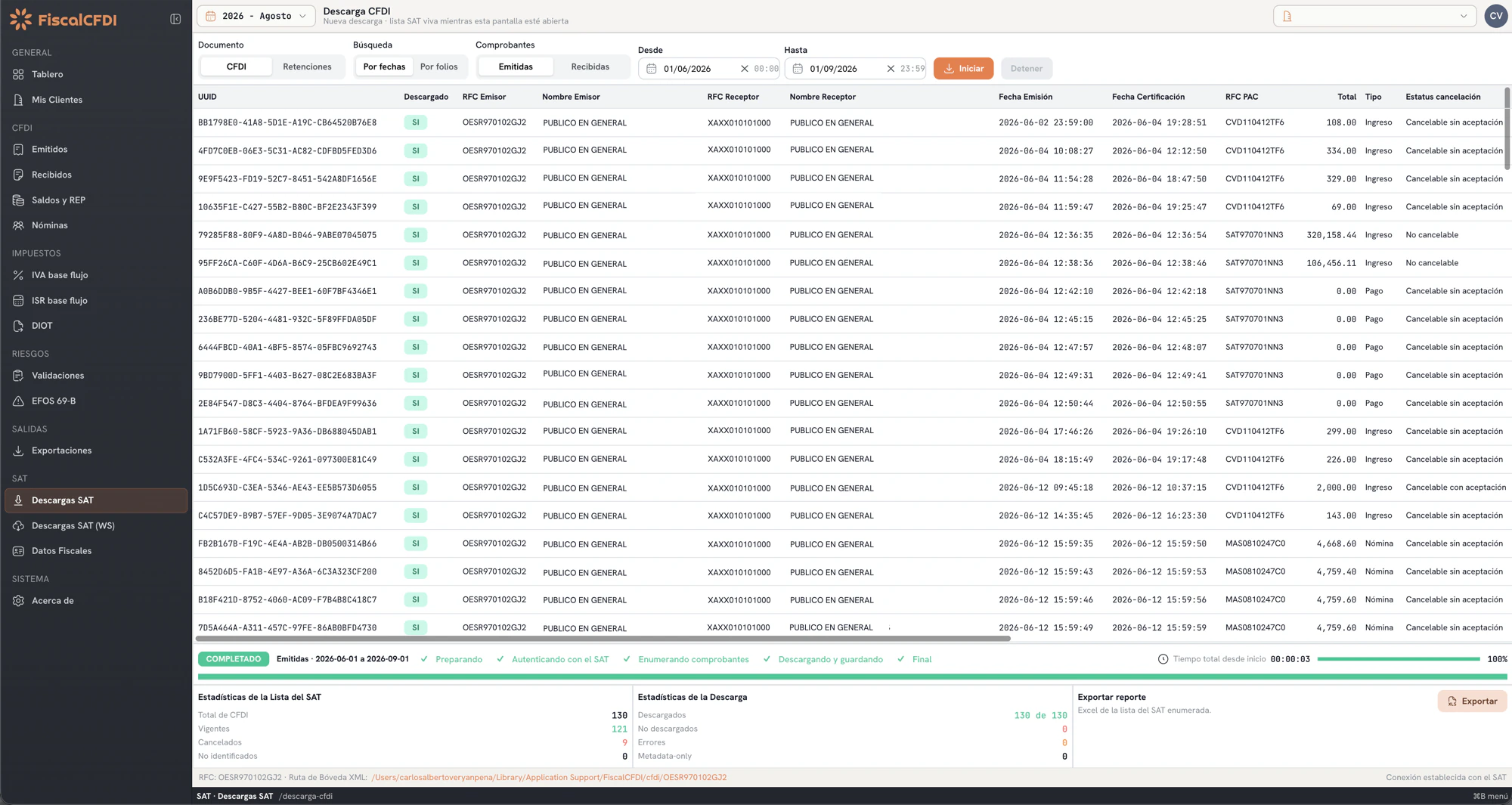
Task: Open Tablero dashboard icon in sidebar
Action: click(18, 74)
